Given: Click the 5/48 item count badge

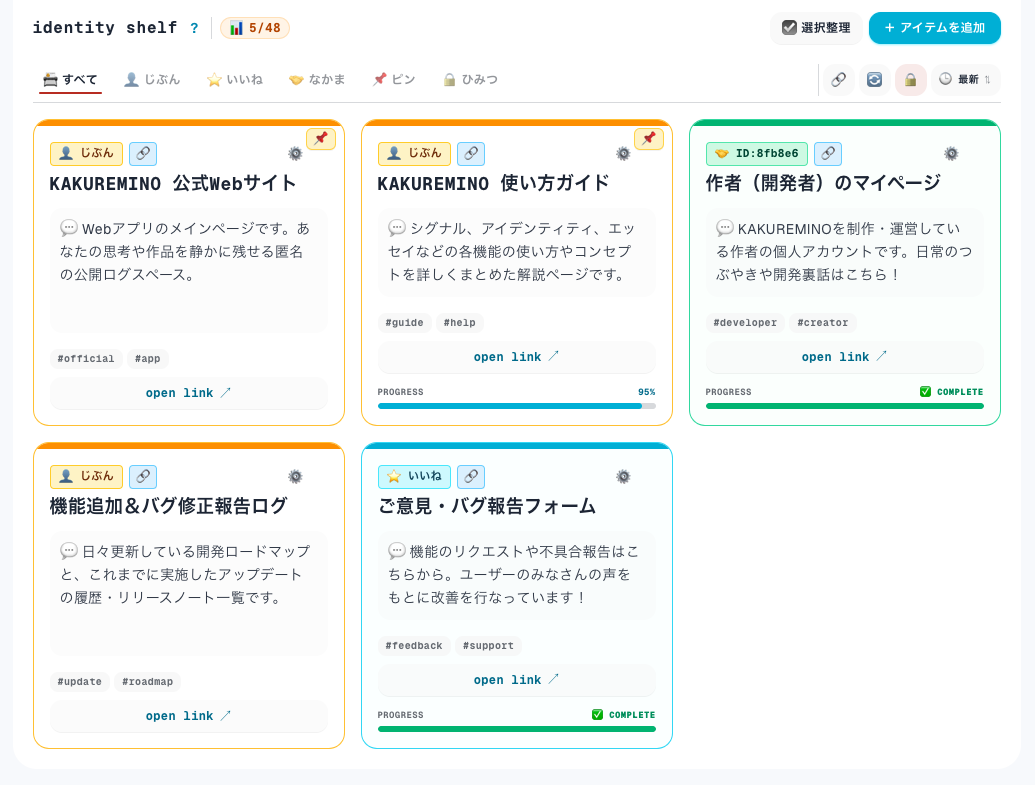Looking at the screenshot, I should coord(255,28).
